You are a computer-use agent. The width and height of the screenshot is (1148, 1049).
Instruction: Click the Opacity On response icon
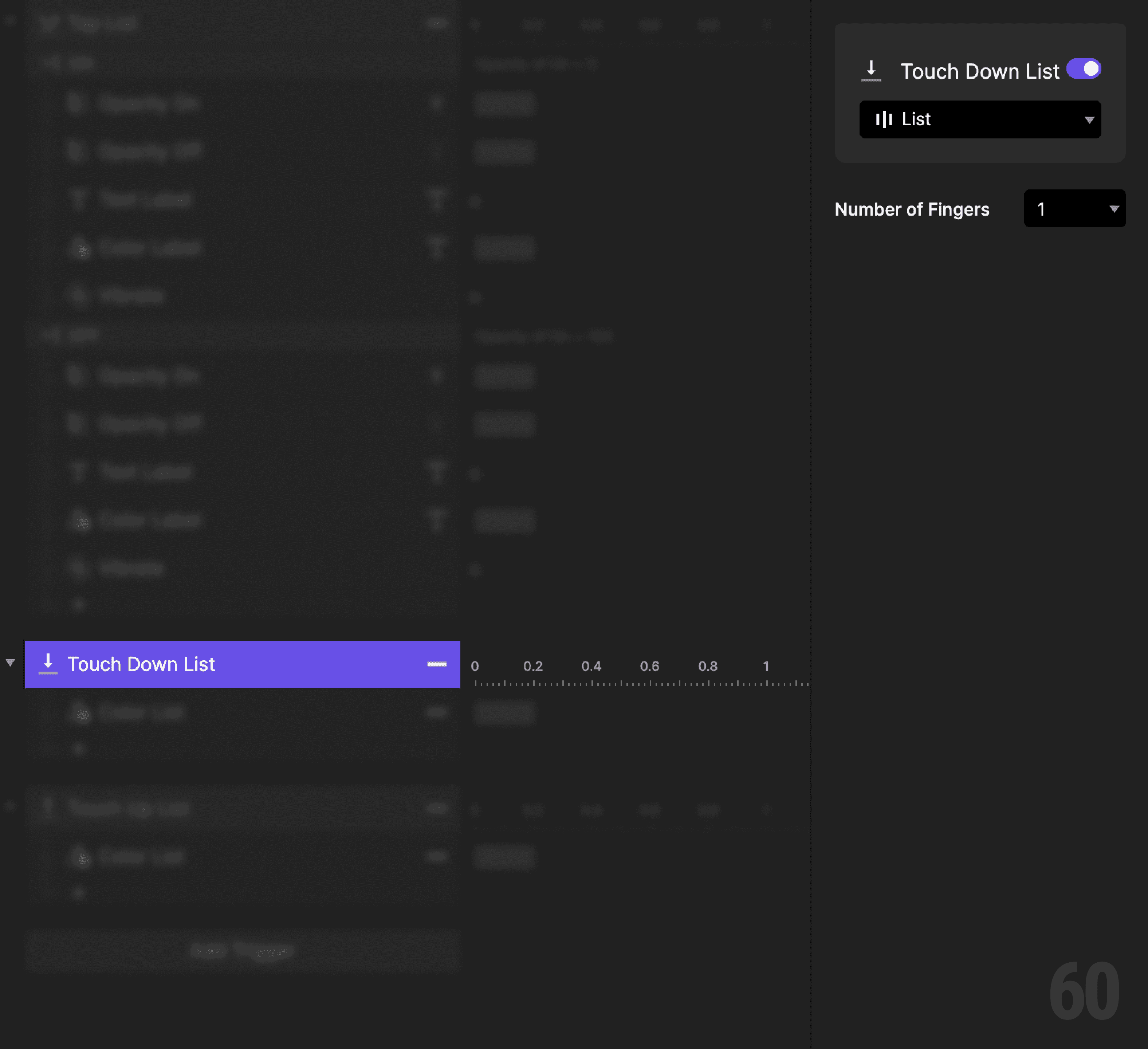(78, 103)
